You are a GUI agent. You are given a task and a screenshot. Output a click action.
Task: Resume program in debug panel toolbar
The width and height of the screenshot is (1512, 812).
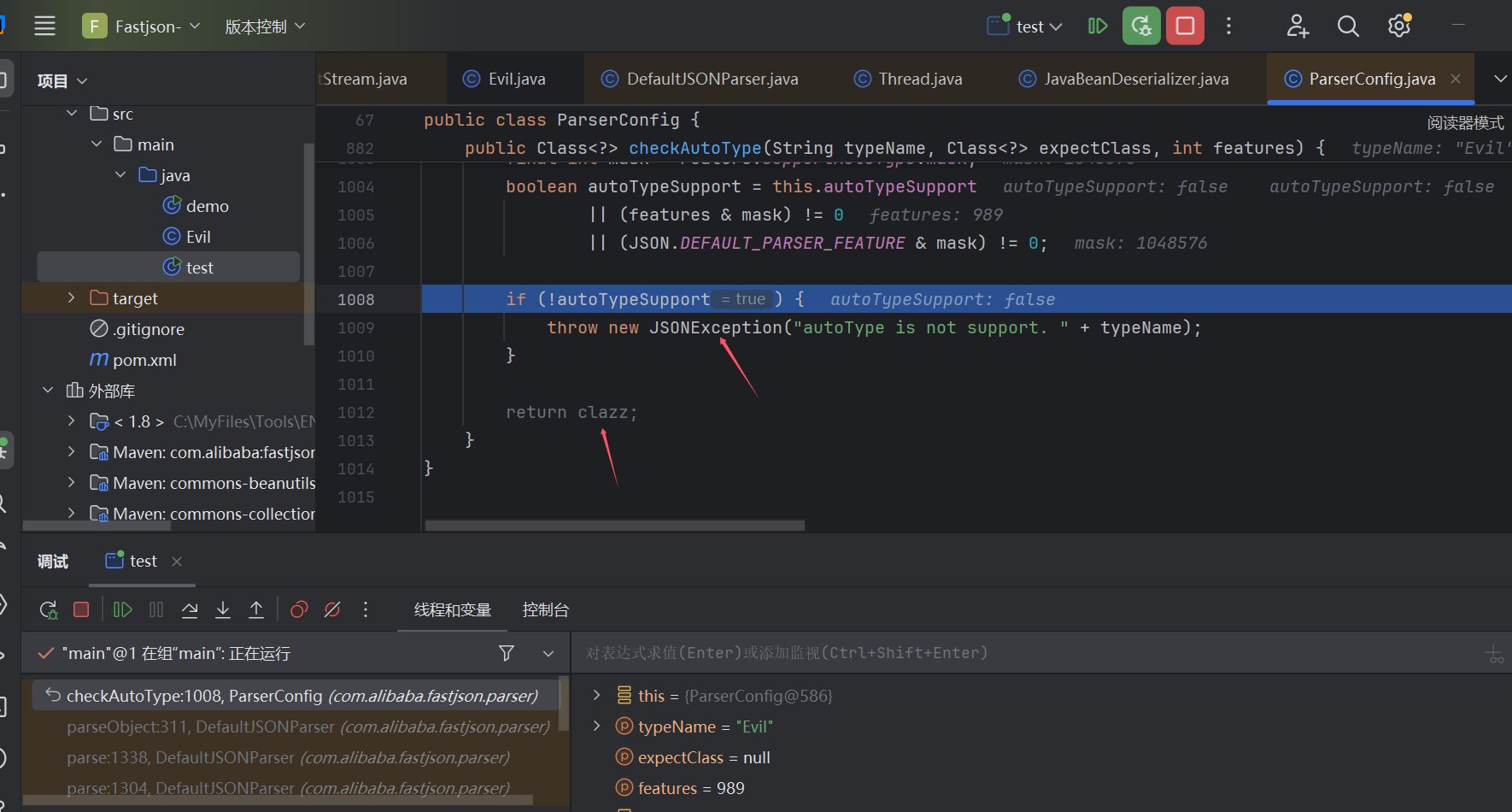click(122, 609)
